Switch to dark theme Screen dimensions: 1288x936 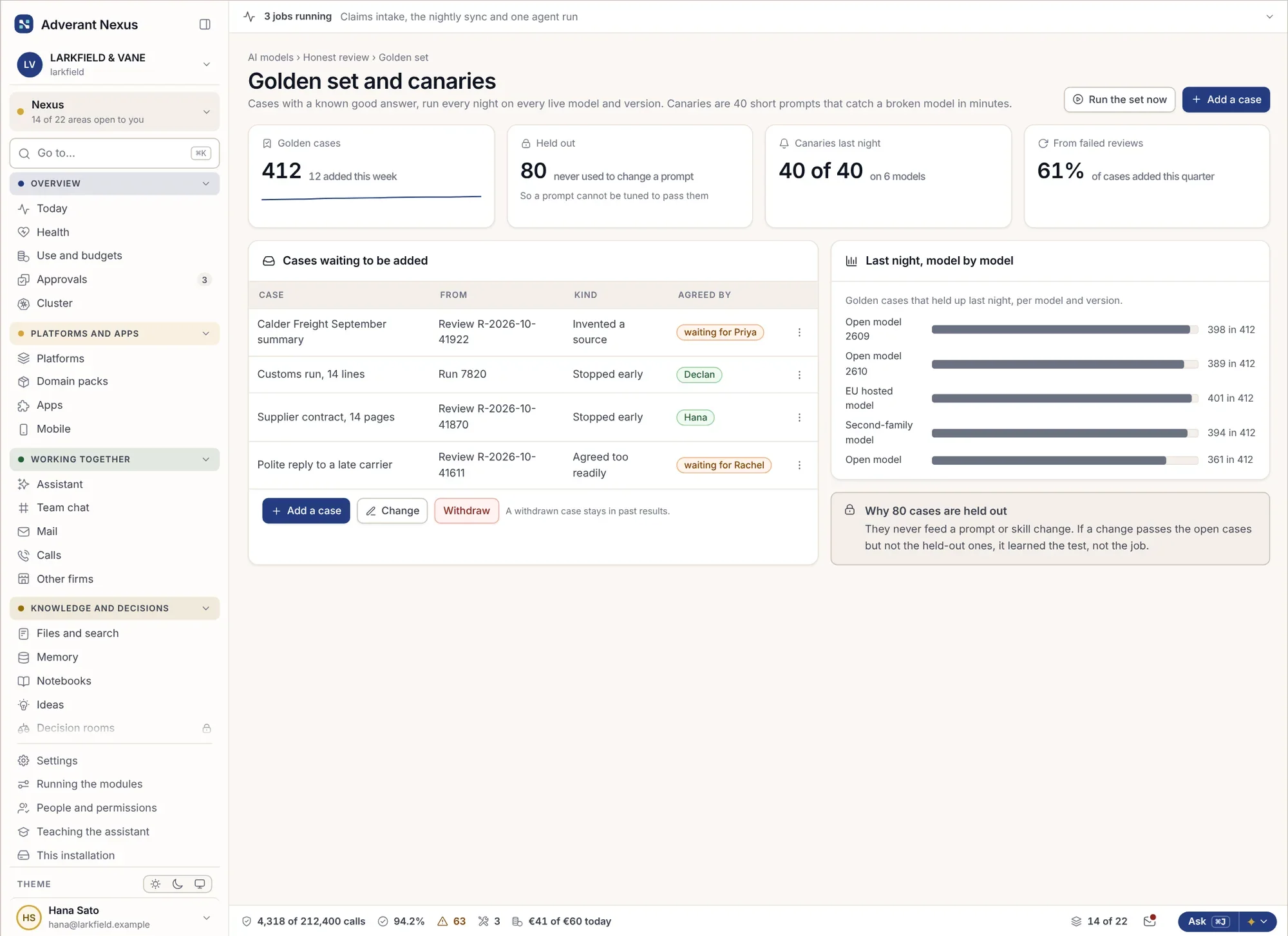[x=178, y=884]
